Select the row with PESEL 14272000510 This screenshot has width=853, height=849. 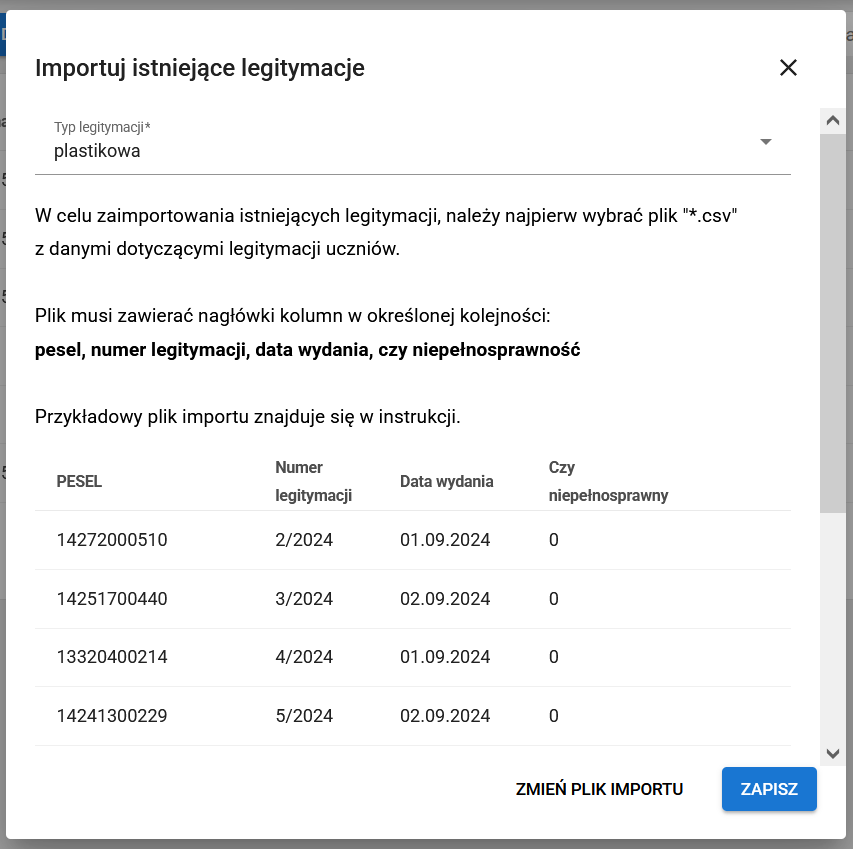coord(110,539)
